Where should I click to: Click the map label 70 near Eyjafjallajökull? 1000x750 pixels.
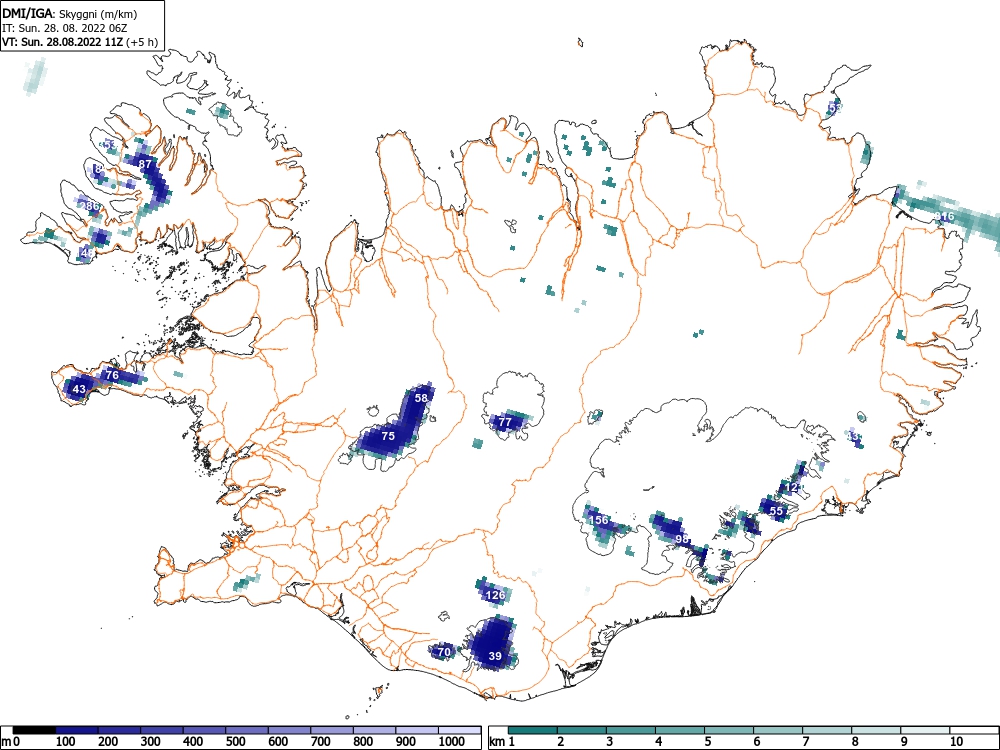click(444, 652)
